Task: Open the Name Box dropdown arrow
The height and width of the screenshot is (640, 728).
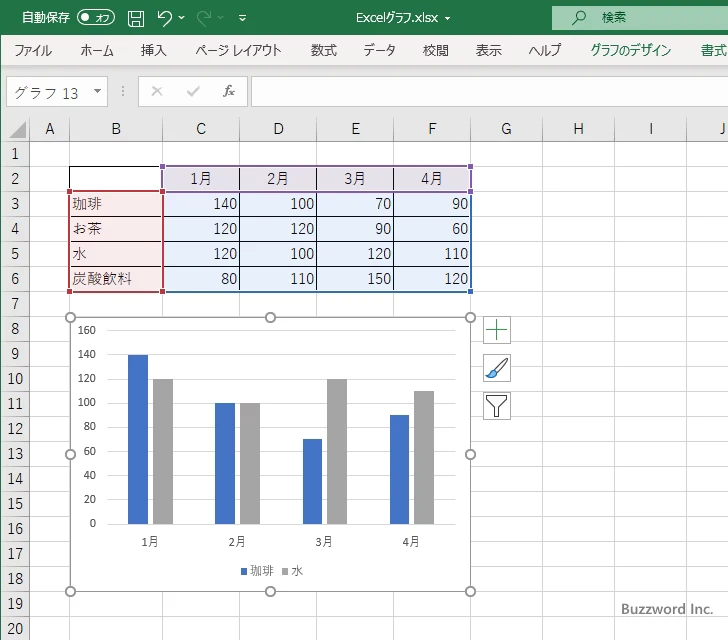Action: (98, 91)
